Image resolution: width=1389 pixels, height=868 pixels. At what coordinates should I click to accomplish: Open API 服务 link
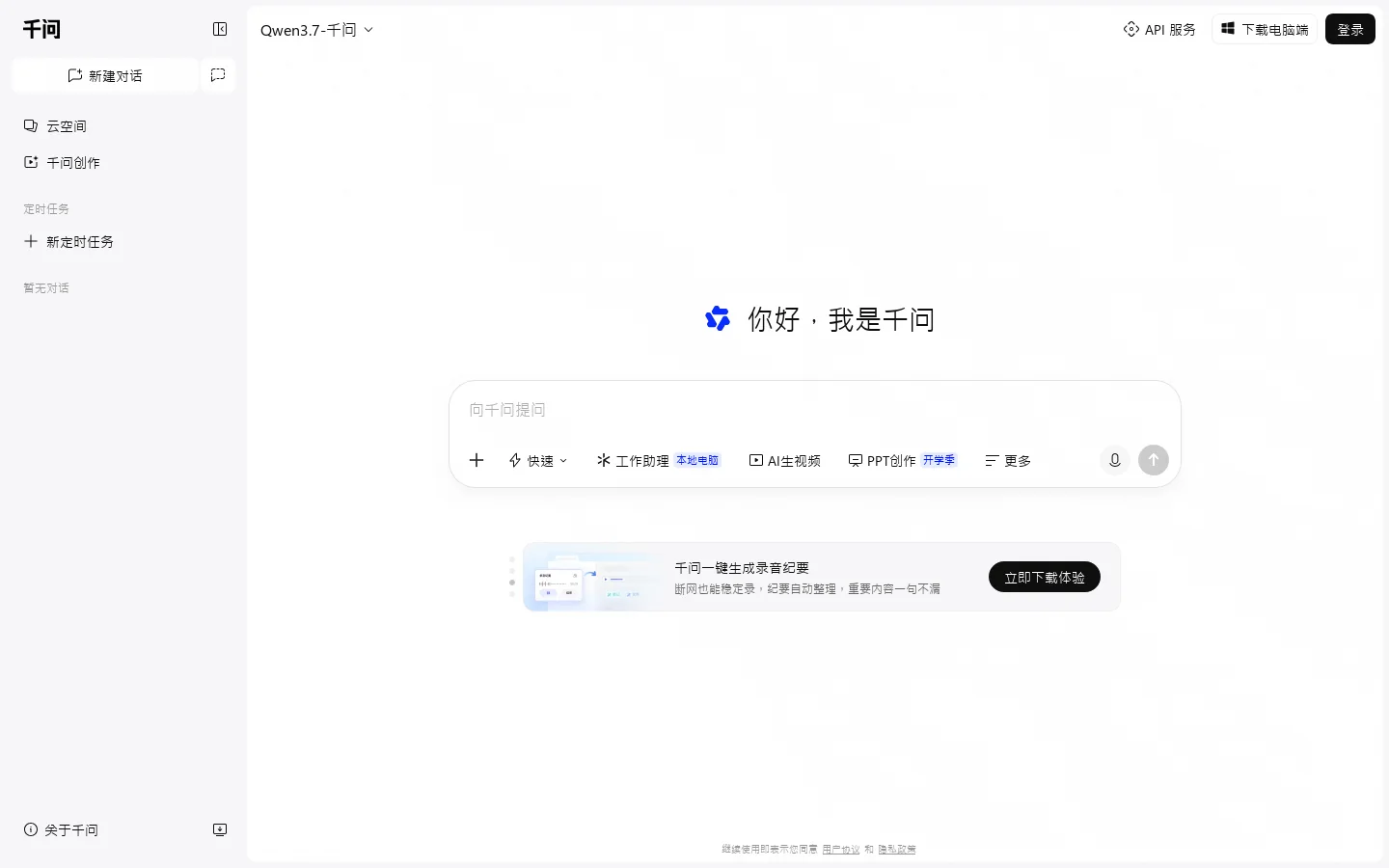pos(1159,30)
